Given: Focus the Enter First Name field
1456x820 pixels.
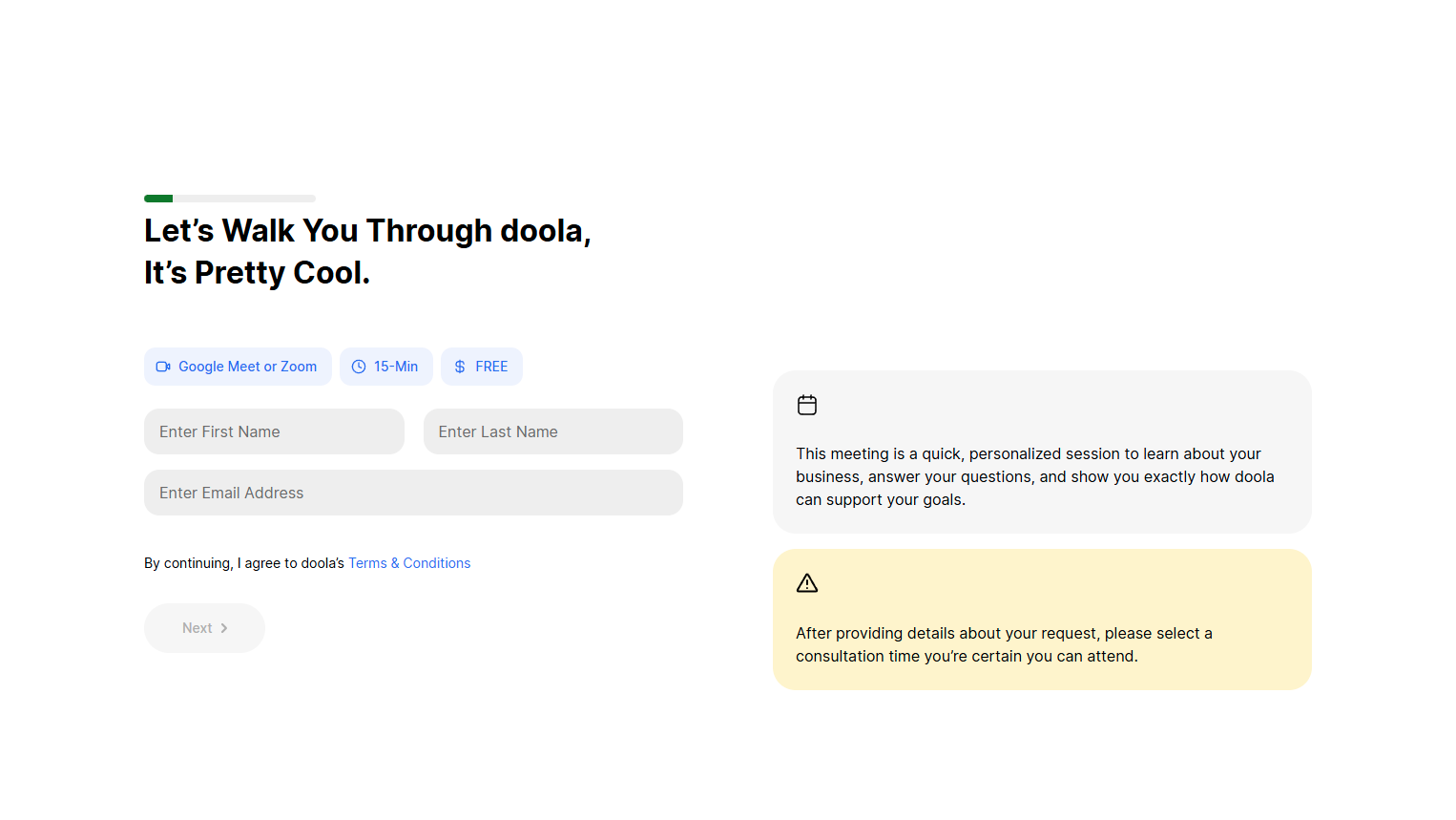Looking at the screenshot, I should [x=274, y=431].
